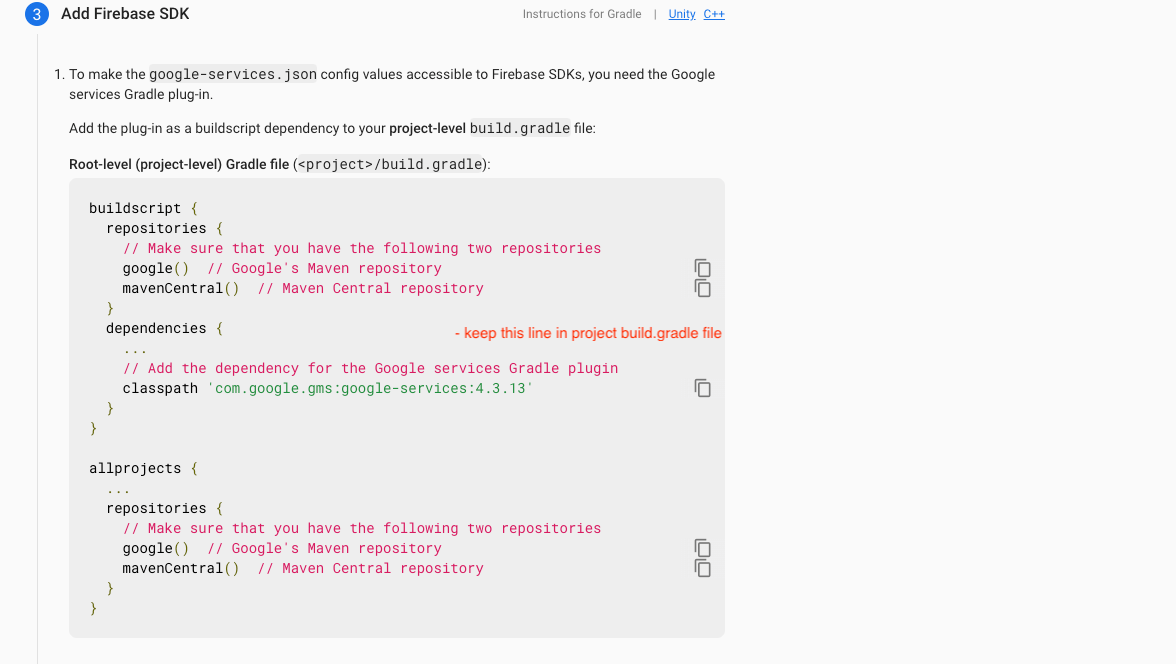The image size is (1176, 664).
Task: Click the Instructions for Gradle label
Action: tap(583, 14)
